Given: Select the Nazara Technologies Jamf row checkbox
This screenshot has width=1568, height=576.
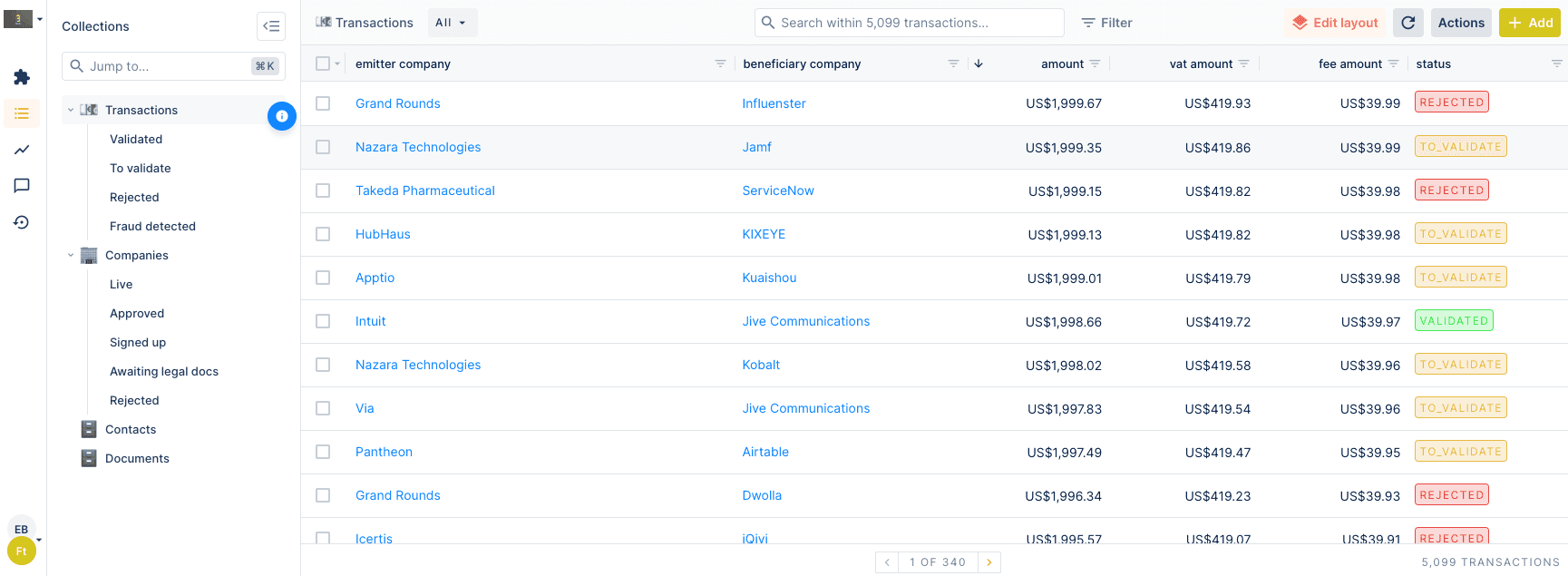Looking at the screenshot, I should [323, 147].
